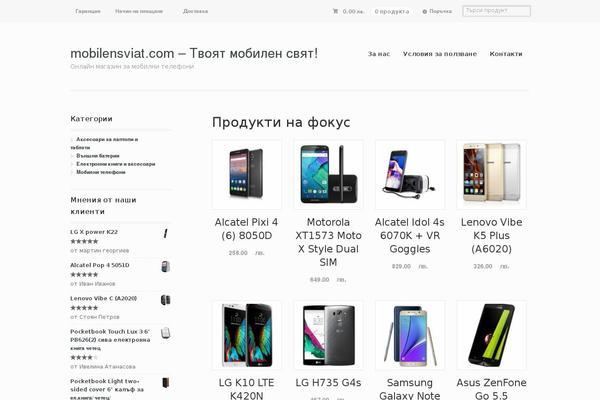Open the Samsung Galaxy Note product image

(x=410, y=335)
